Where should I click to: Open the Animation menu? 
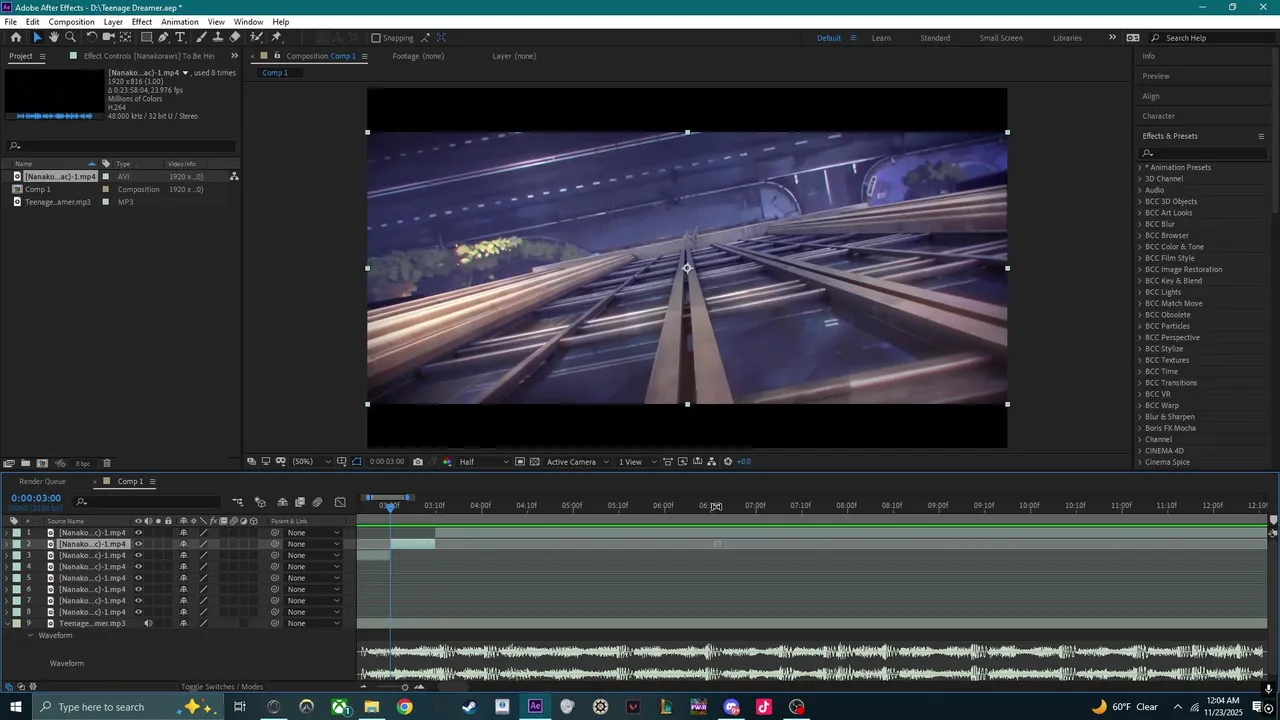[180, 22]
